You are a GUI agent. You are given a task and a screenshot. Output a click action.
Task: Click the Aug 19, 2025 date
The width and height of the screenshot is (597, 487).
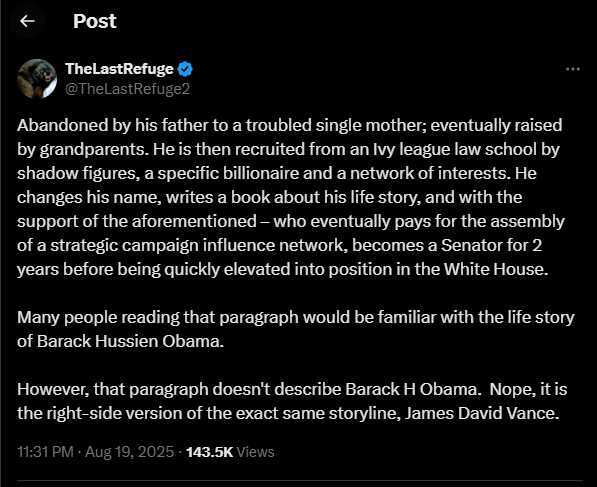tap(129, 452)
